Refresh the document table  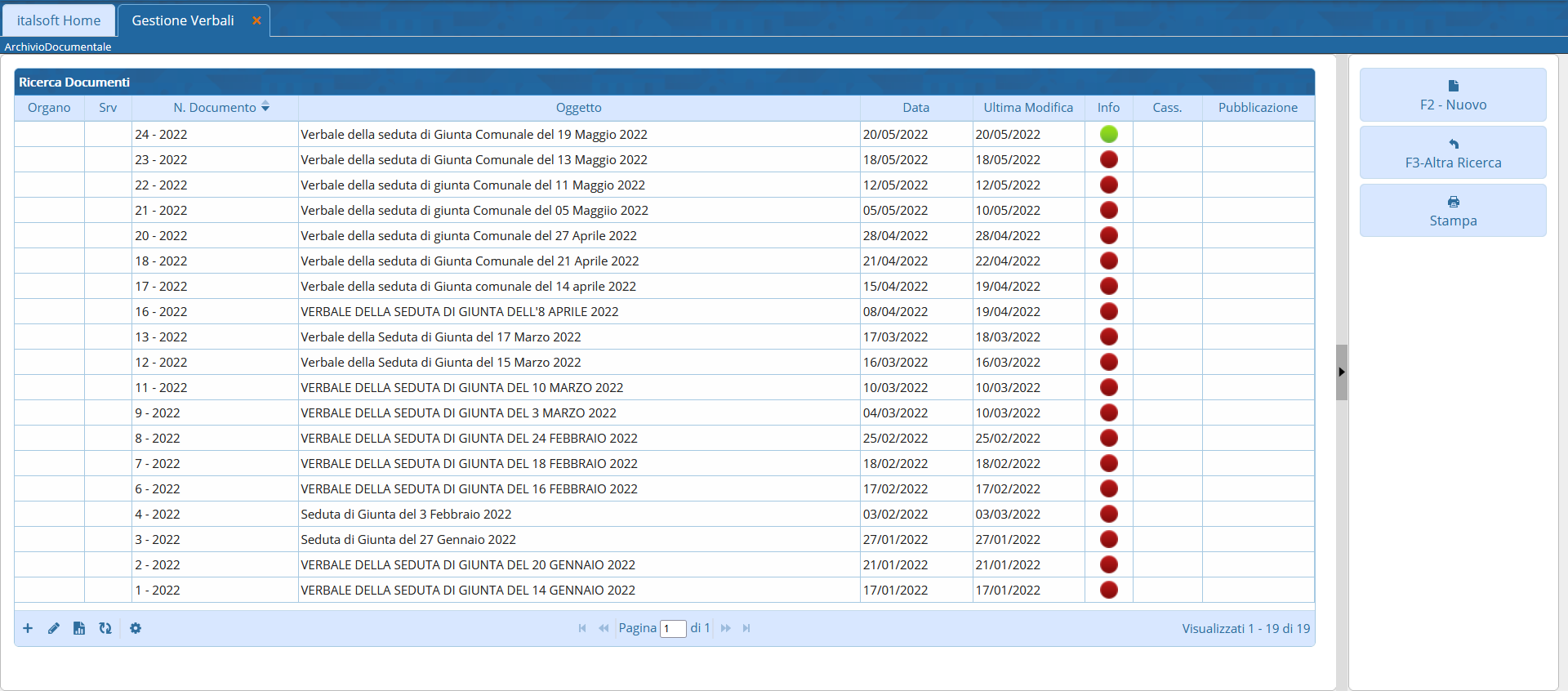tap(105, 628)
